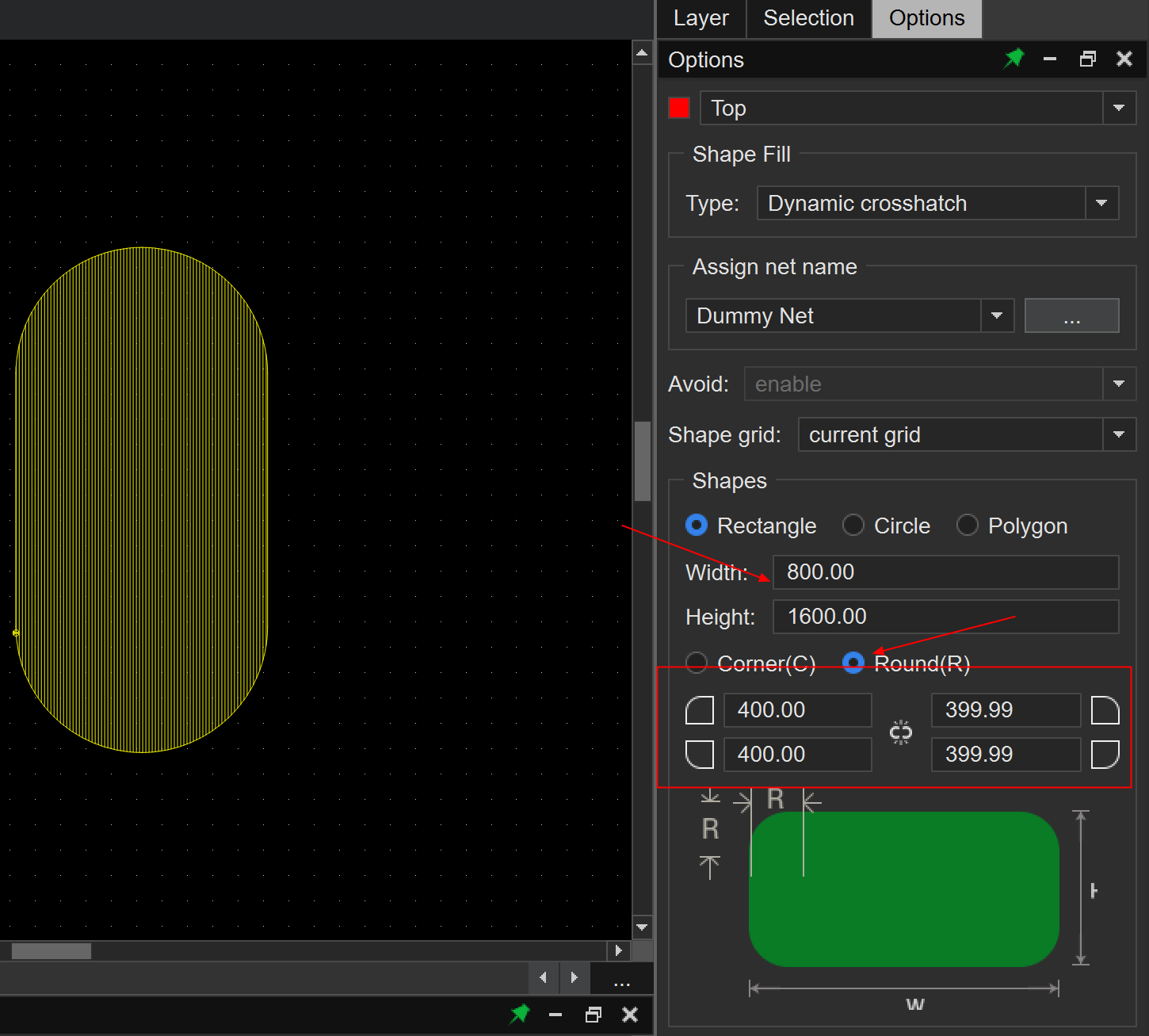1149x1036 pixels.
Task: Expand the Dummy Net name dropdown
Action: [x=997, y=316]
